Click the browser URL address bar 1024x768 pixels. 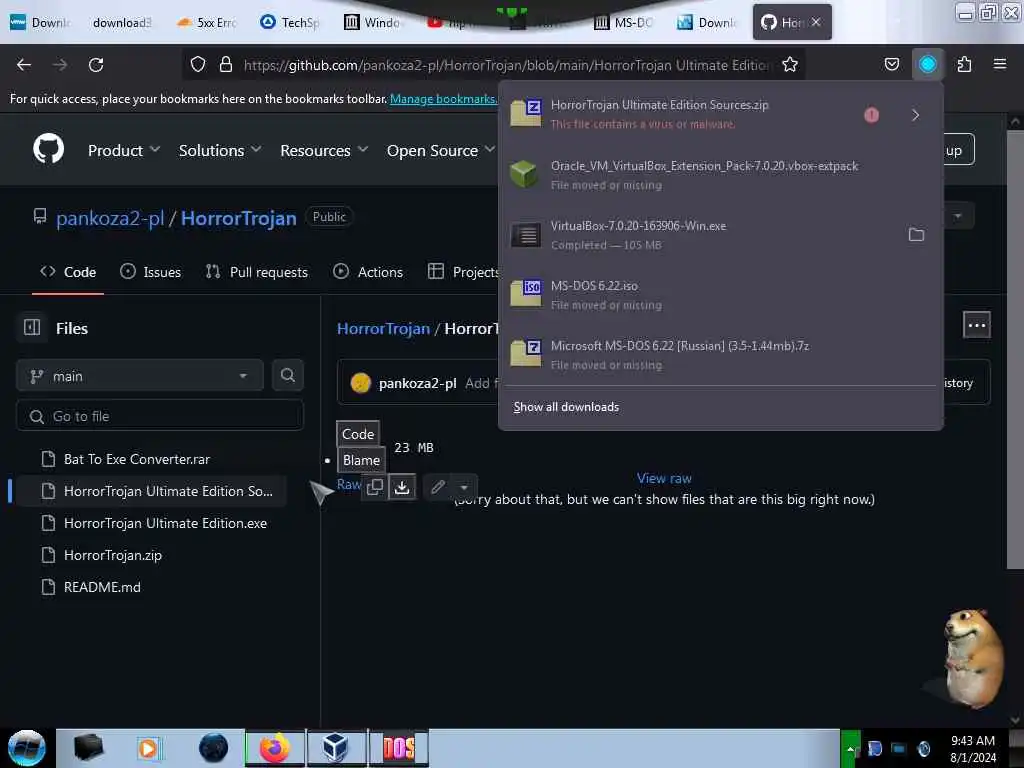[x=506, y=65]
